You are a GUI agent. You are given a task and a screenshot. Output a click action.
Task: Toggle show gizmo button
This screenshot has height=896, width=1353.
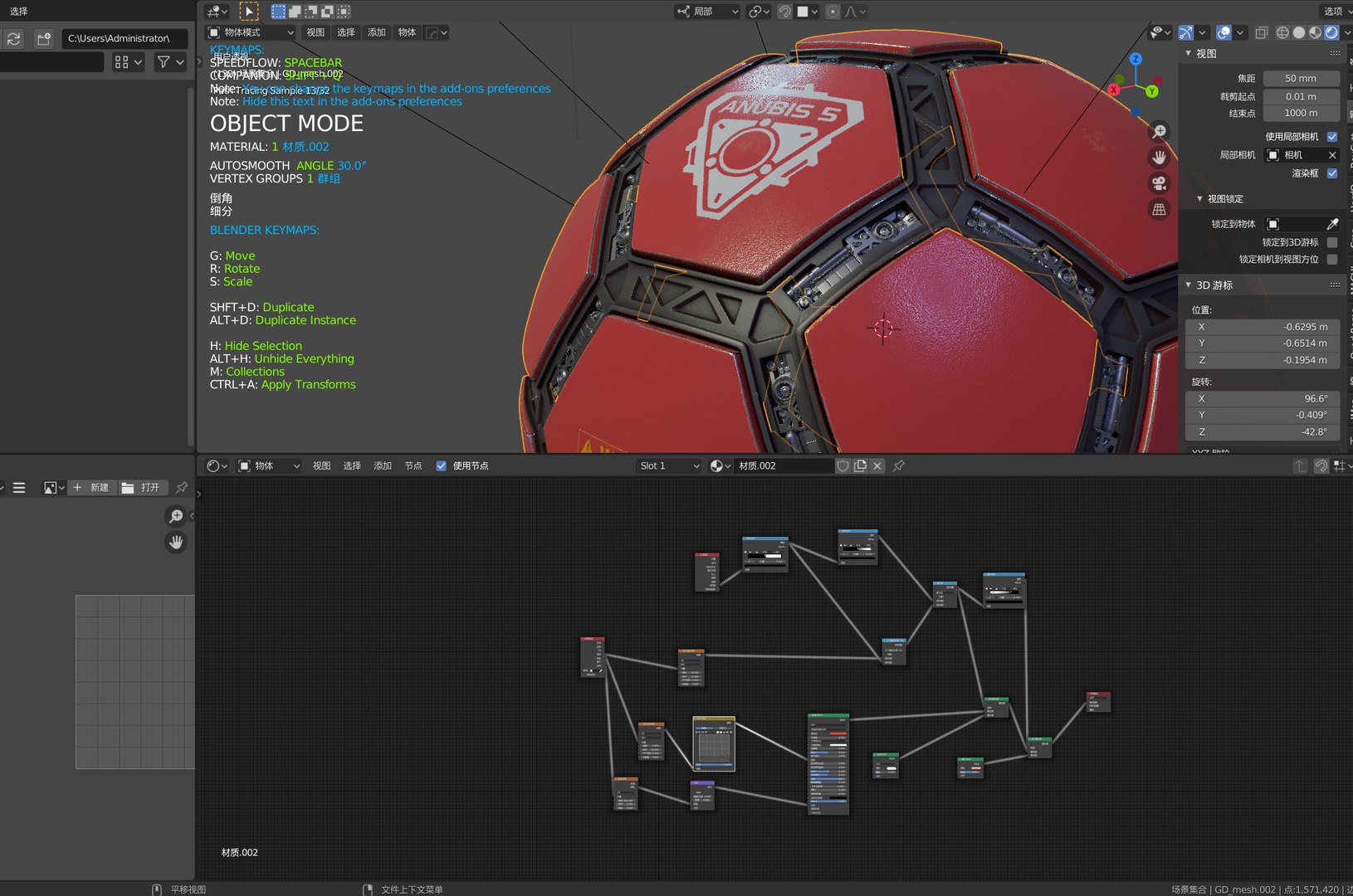coord(1185,32)
